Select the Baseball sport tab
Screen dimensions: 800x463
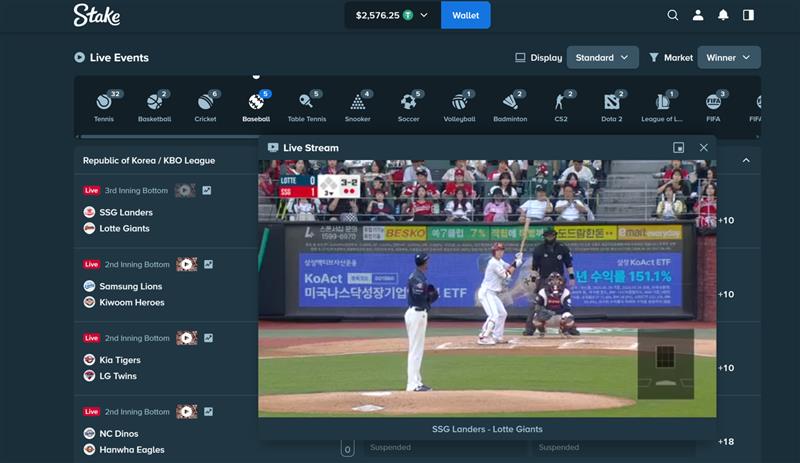pyautogui.click(x=256, y=106)
